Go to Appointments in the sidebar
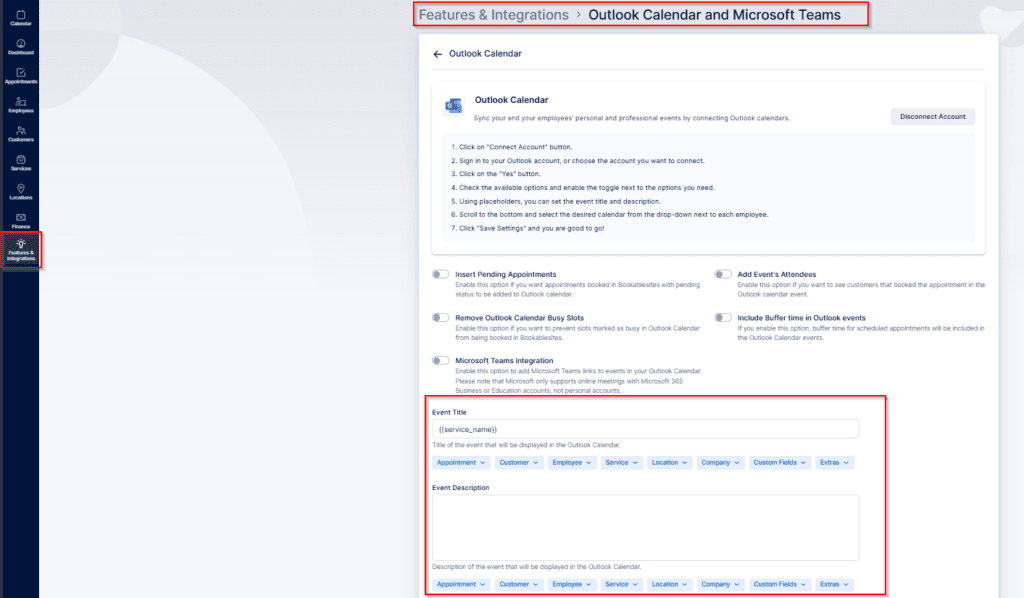The height and width of the screenshot is (598, 1024). pyautogui.click(x=20, y=76)
